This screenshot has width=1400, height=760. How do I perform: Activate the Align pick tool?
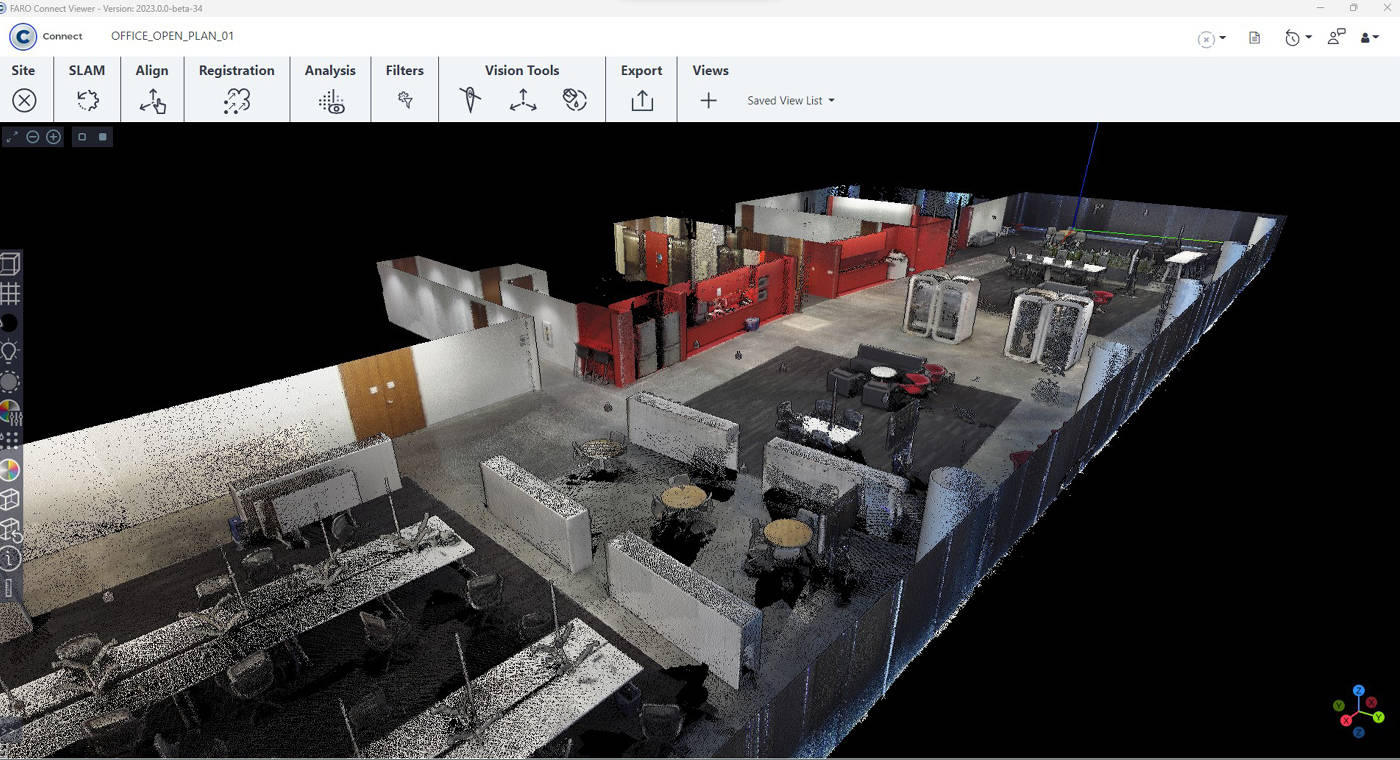coord(152,100)
